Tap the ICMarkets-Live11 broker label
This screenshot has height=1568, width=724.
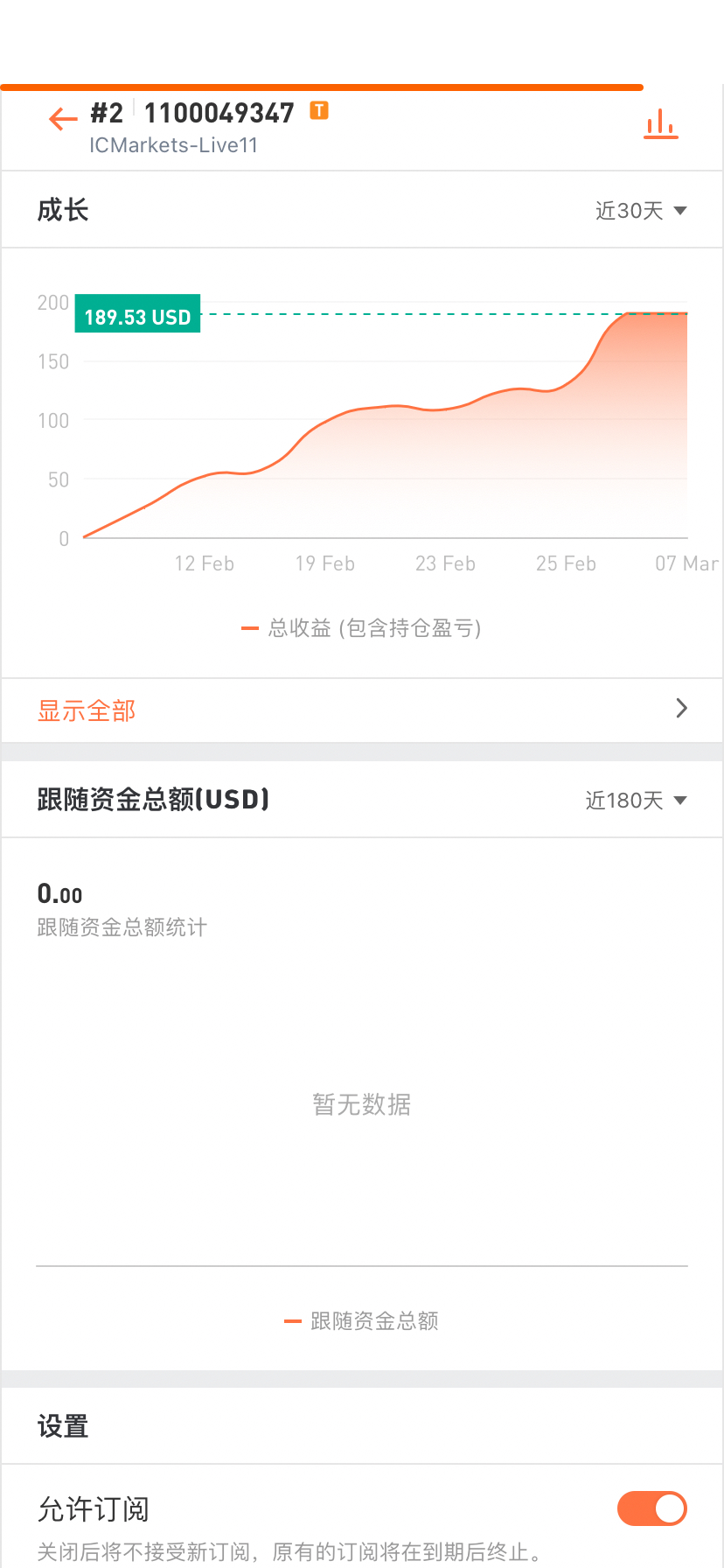point(174,145)
